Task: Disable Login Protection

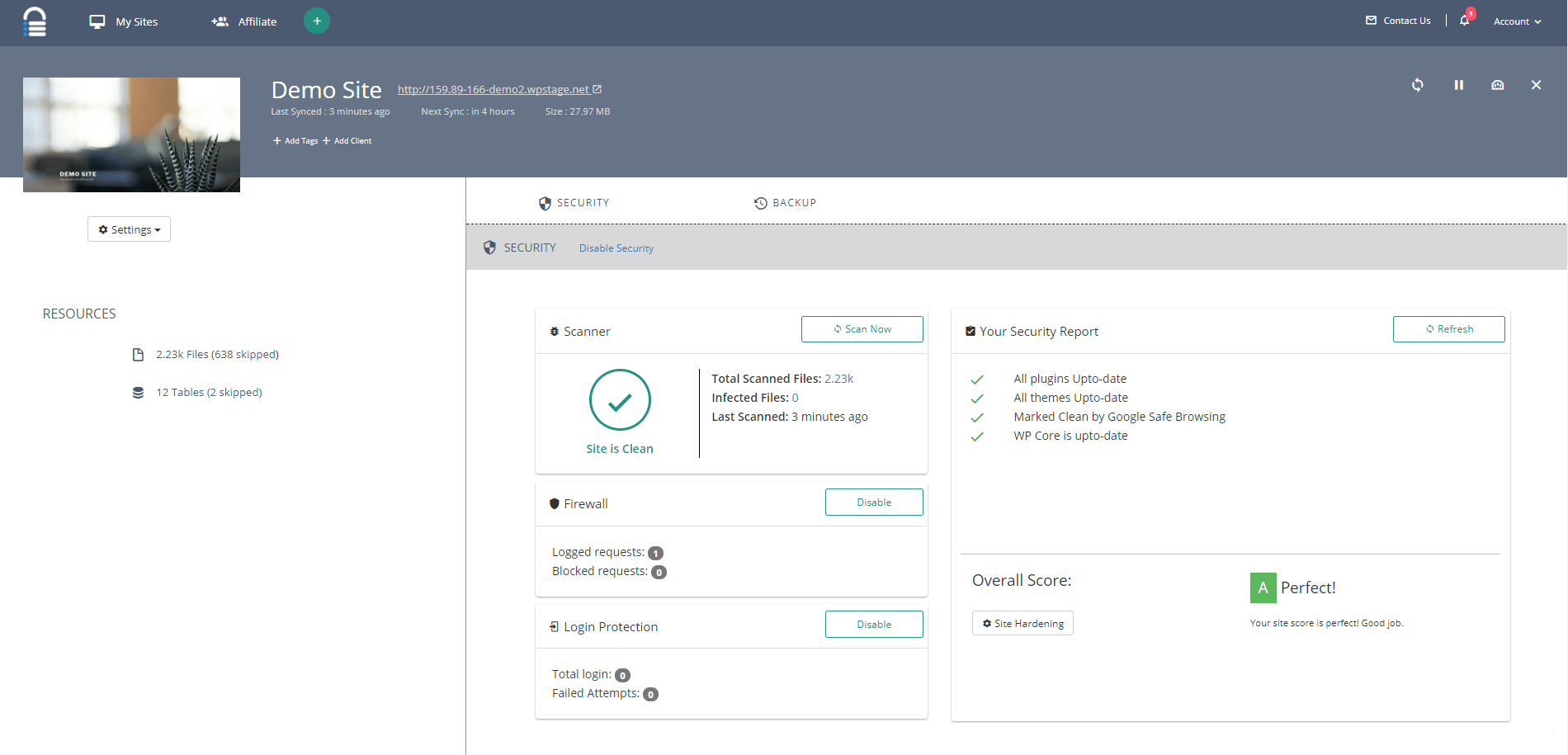Action: (873, 625)
